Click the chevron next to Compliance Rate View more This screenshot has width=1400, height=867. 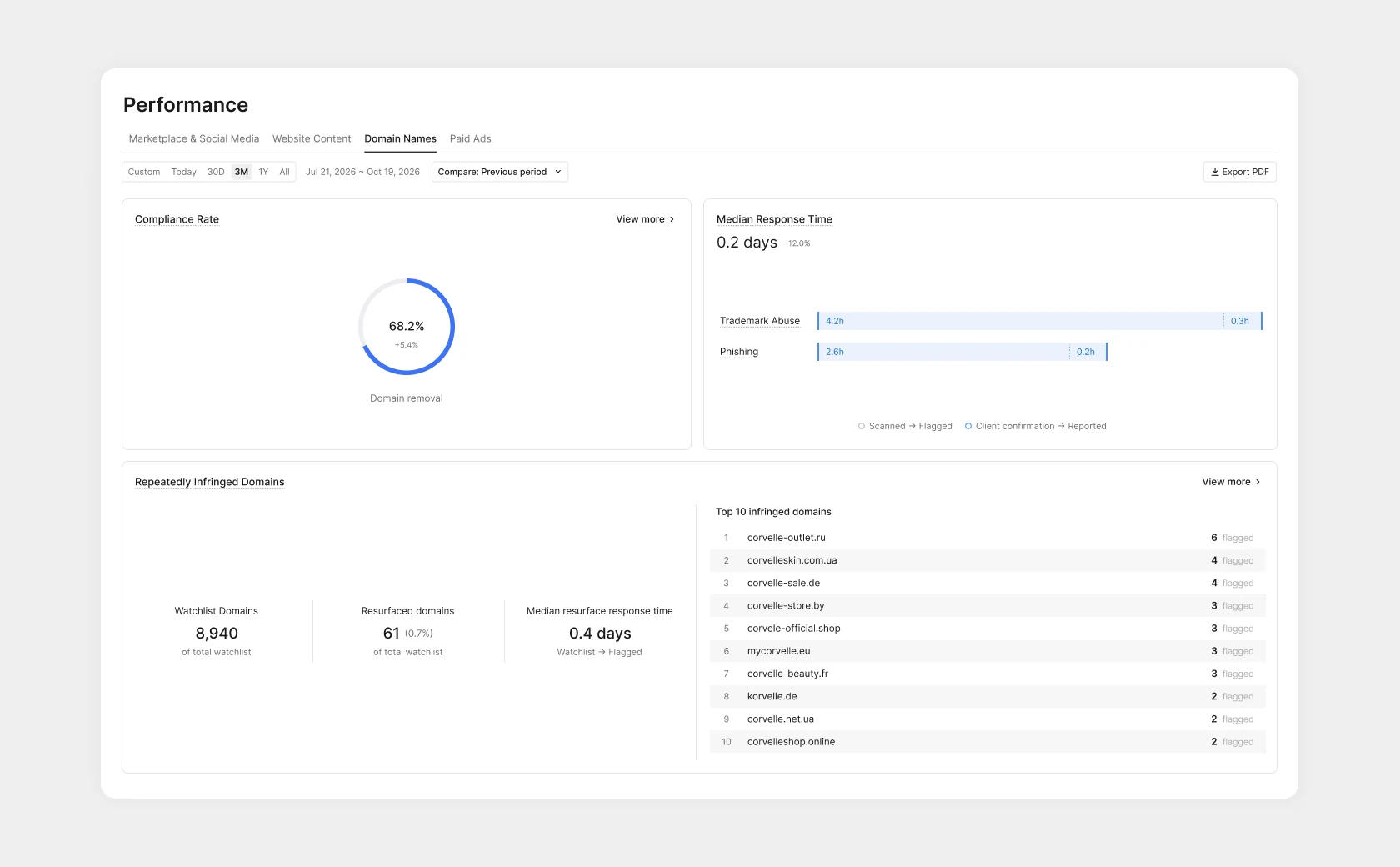(672, 219)
